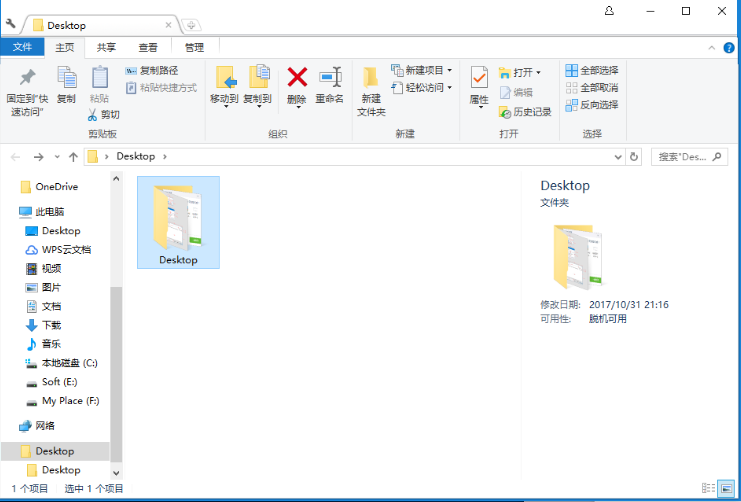The width and height of the screenshot is (741, 502).
Task: Open the 文件 menu
Action: point(22,47)
